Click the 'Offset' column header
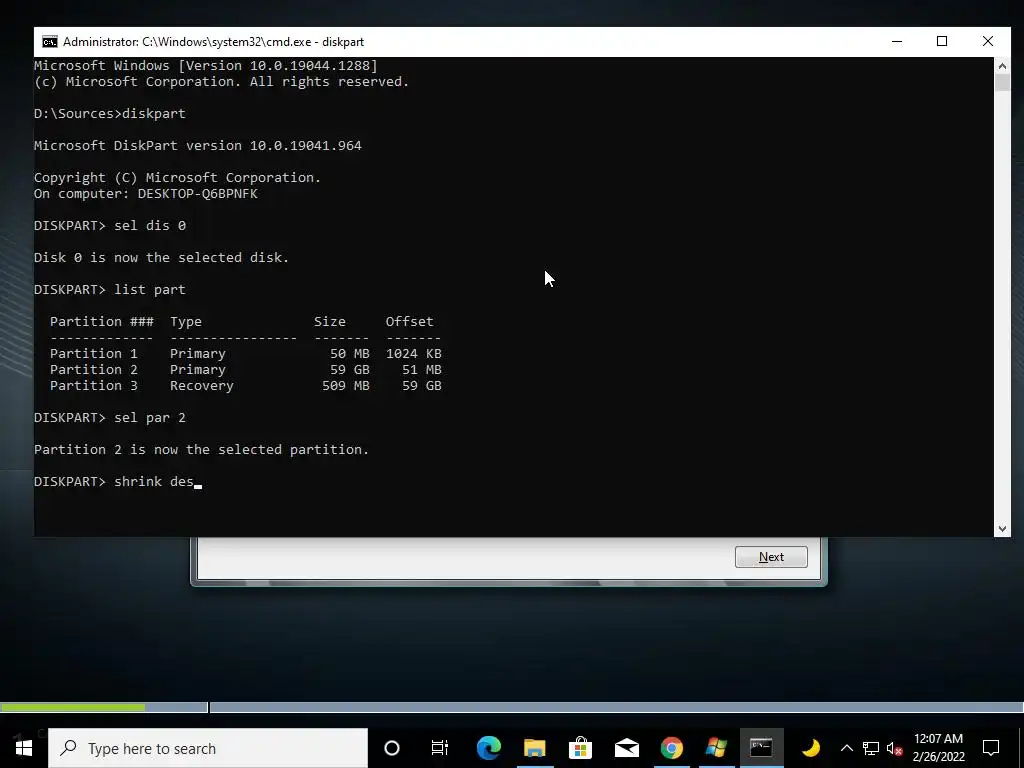The height and width of the screenshot is (768, 1024). tap(409, 321)
